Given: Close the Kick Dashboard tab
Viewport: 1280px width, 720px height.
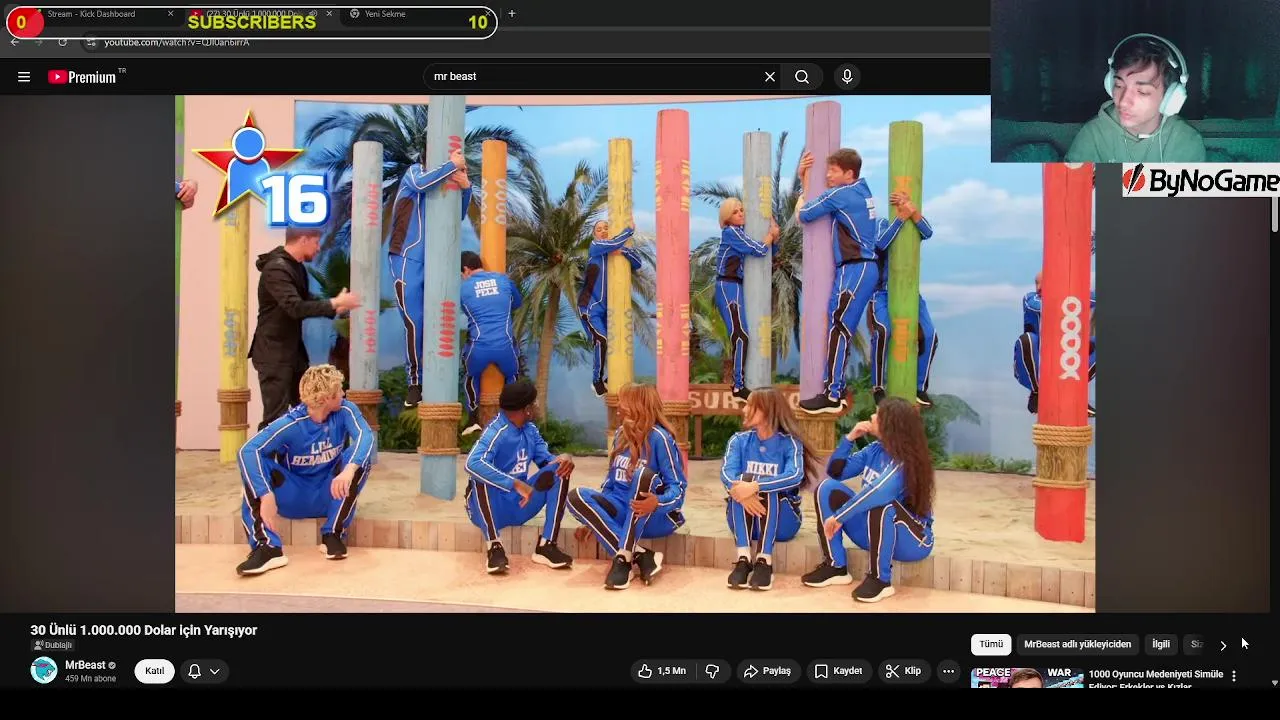Looking at the screenshot, I should (x=170, y=14).
